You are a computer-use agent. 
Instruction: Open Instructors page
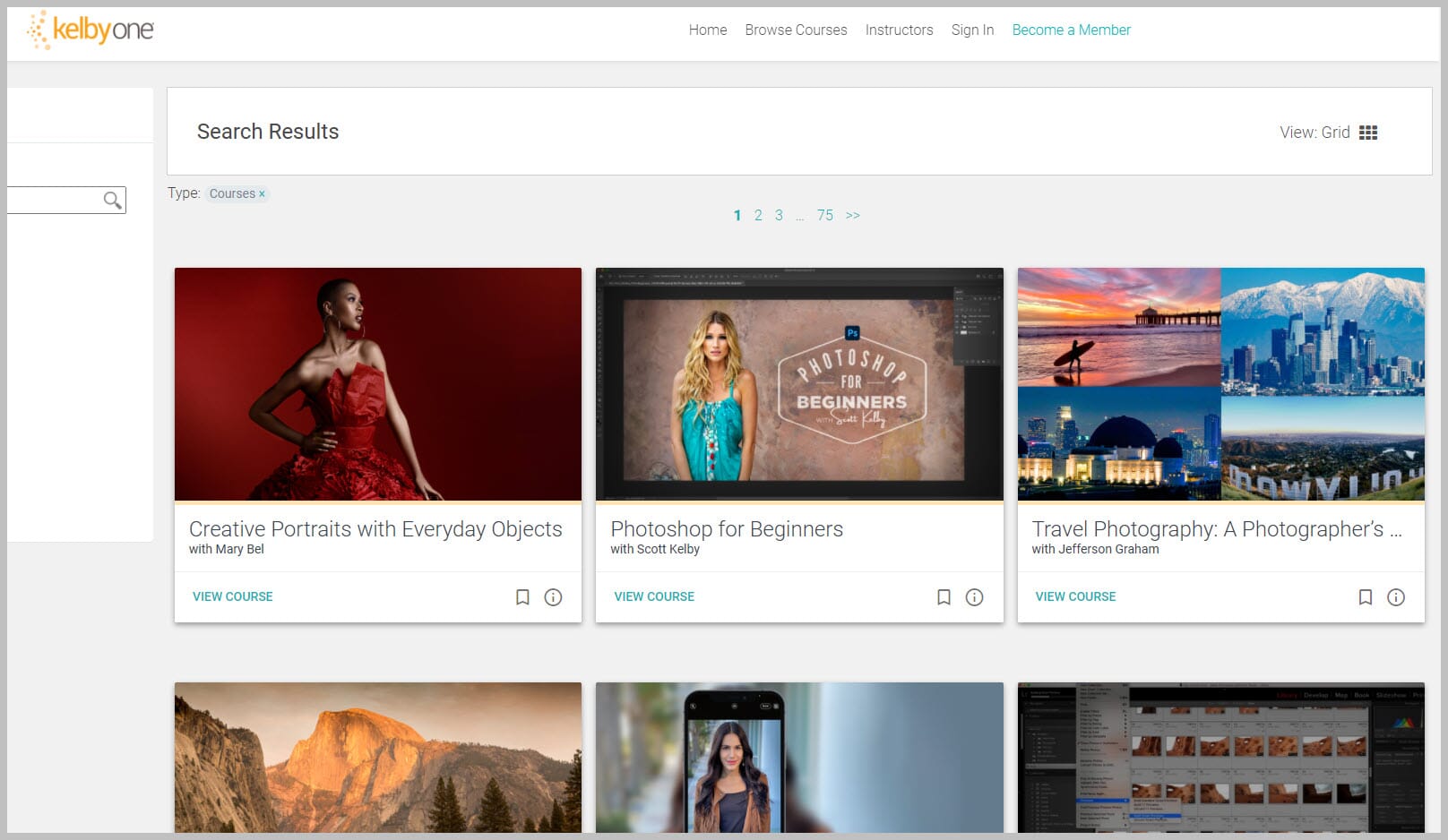[899, 30]
